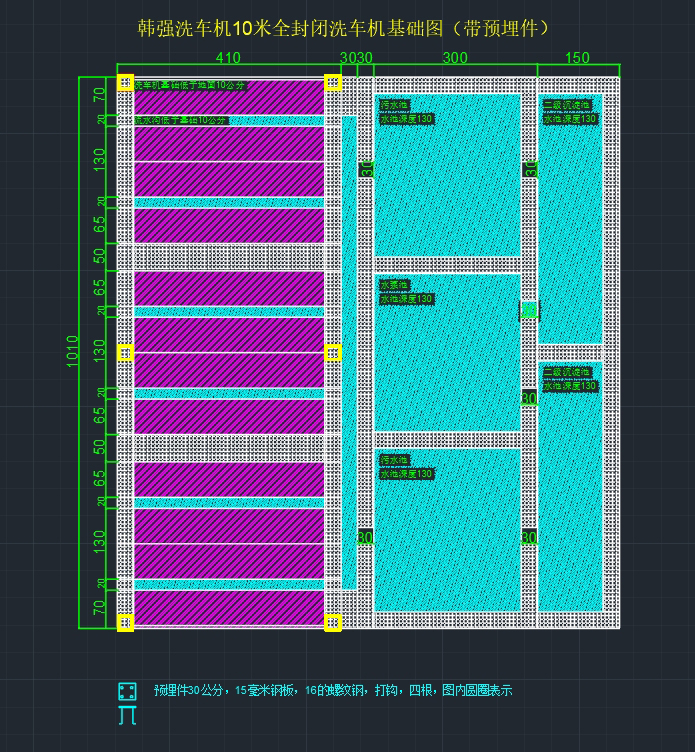
Task: Click the hooked rebar legend symbol below plate icon
Action: tap(127, 715)
